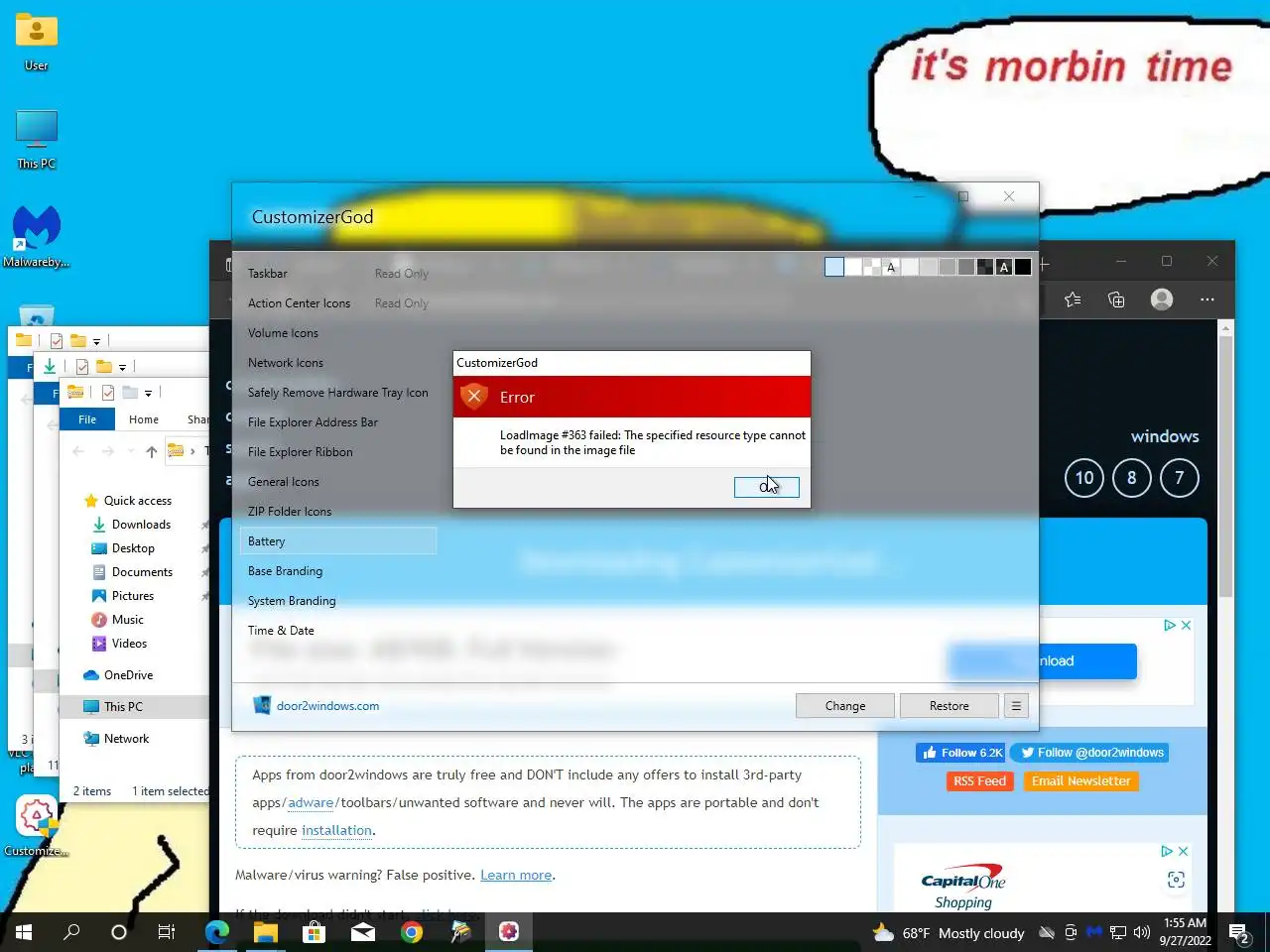Select File Explorer Ribbon category

pos(301,452)
